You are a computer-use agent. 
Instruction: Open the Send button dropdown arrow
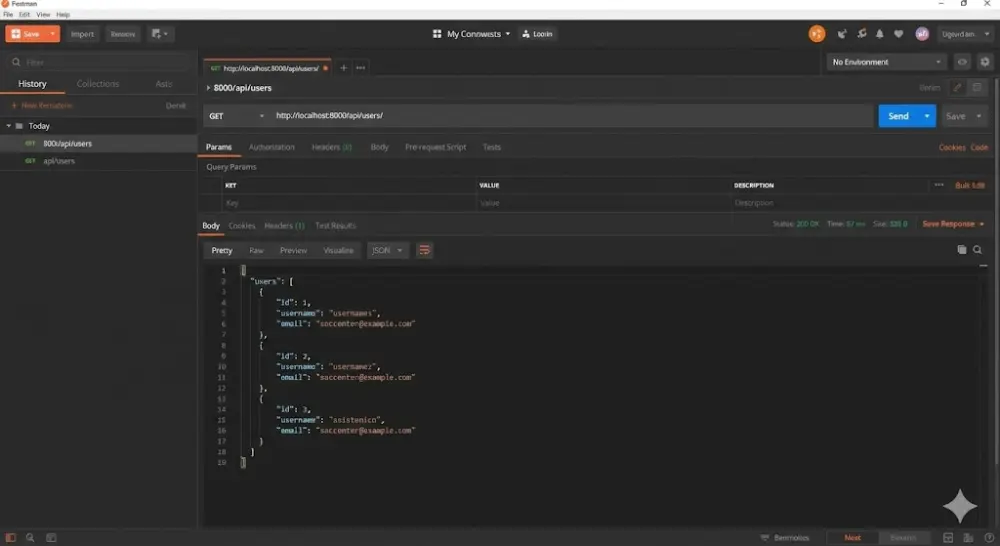click(x=927, y=116)
